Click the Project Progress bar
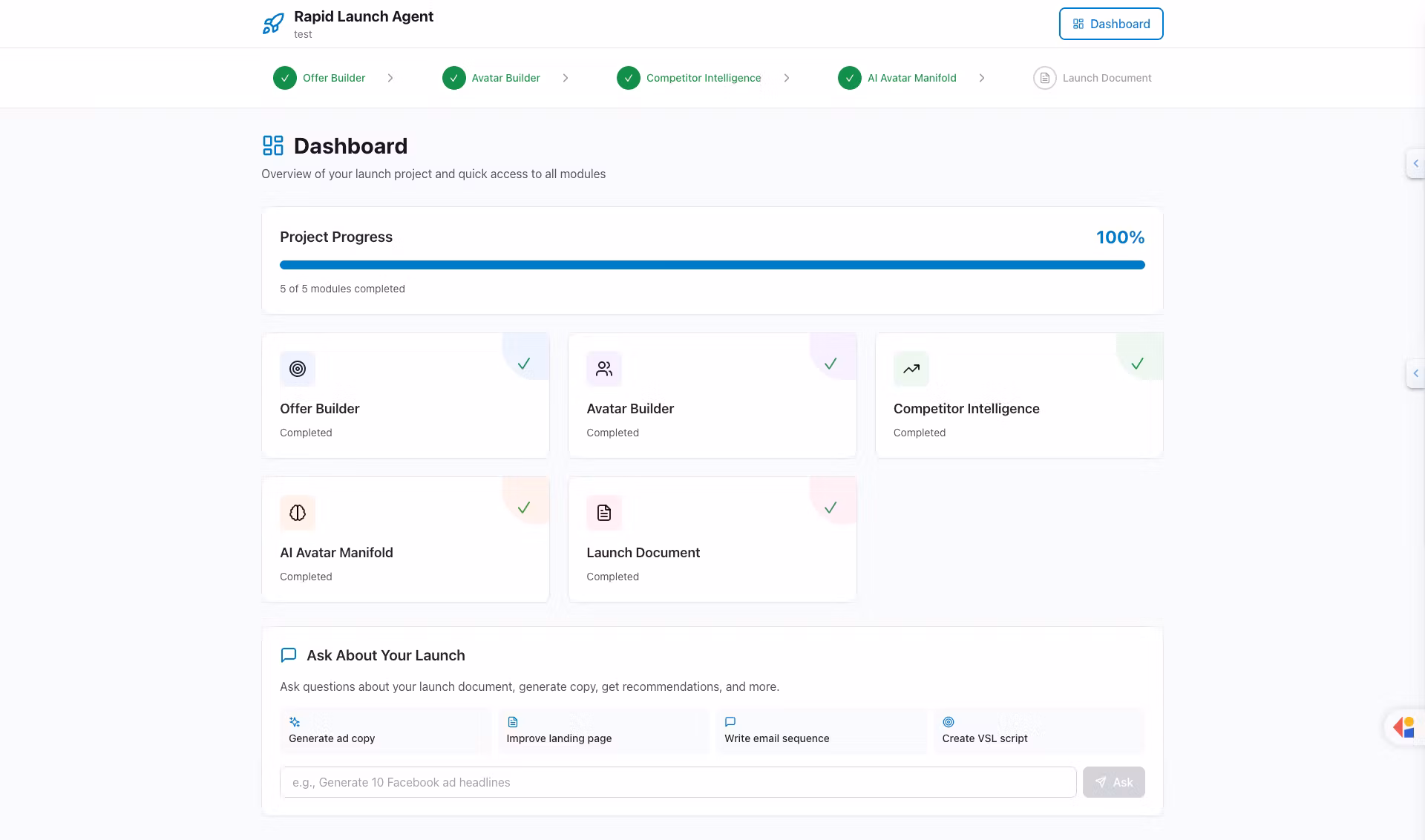 tap(712, 265)
